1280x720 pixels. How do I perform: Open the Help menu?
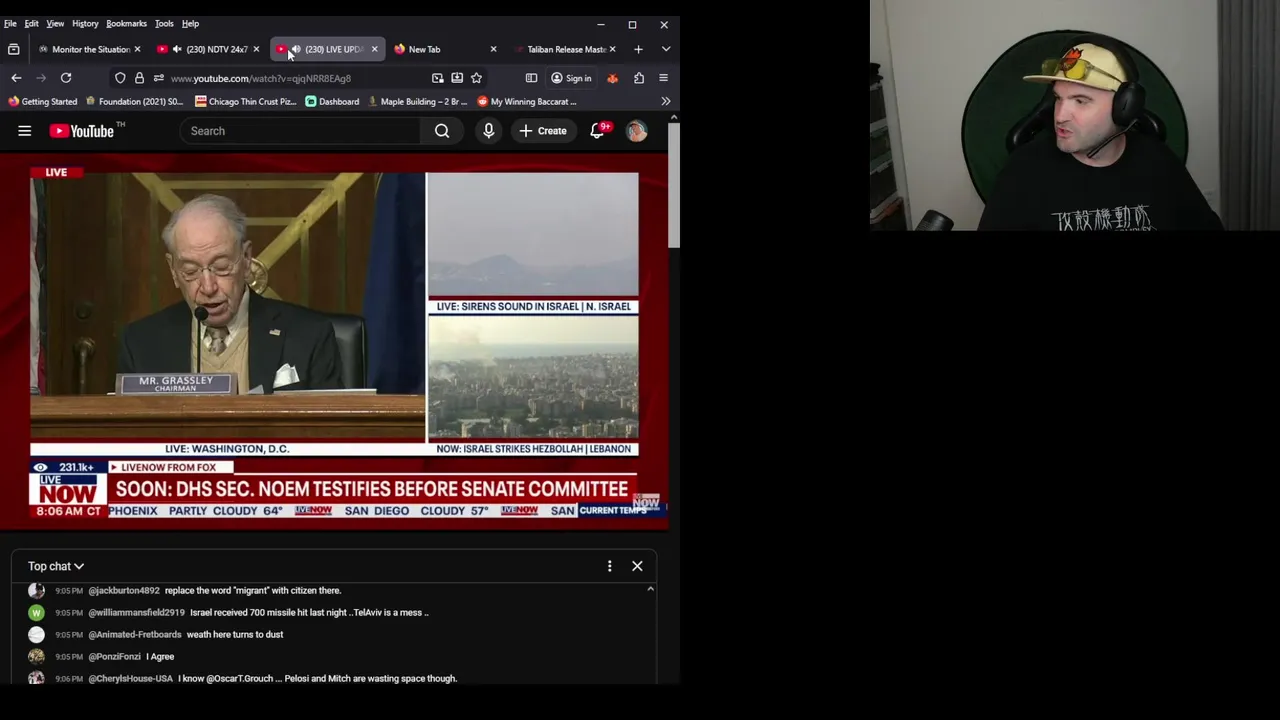coord(190,23)
